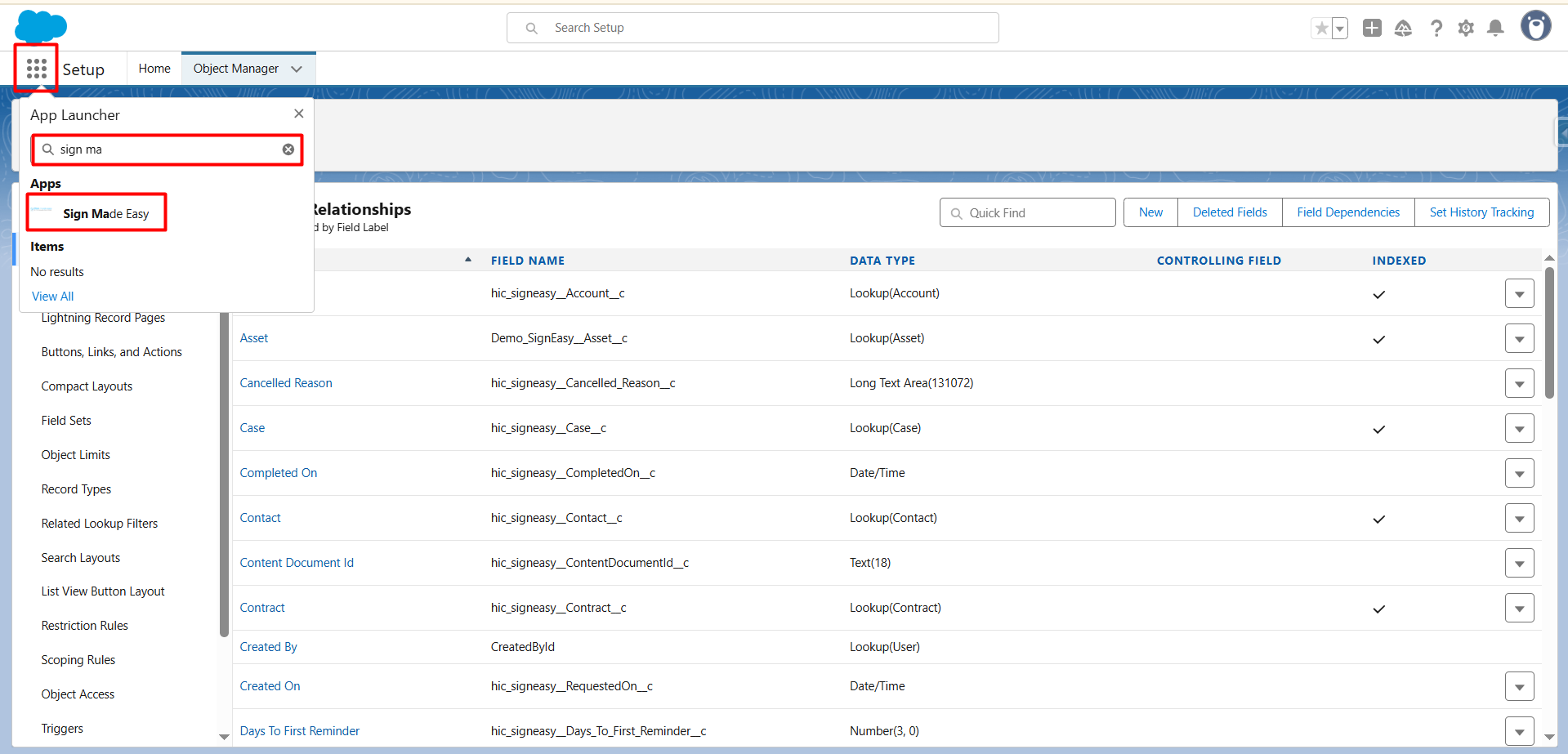The width and height of the screenshot is (1568, 754).
Task: Click the Set History Tracking button
Action: (1481, 212)
